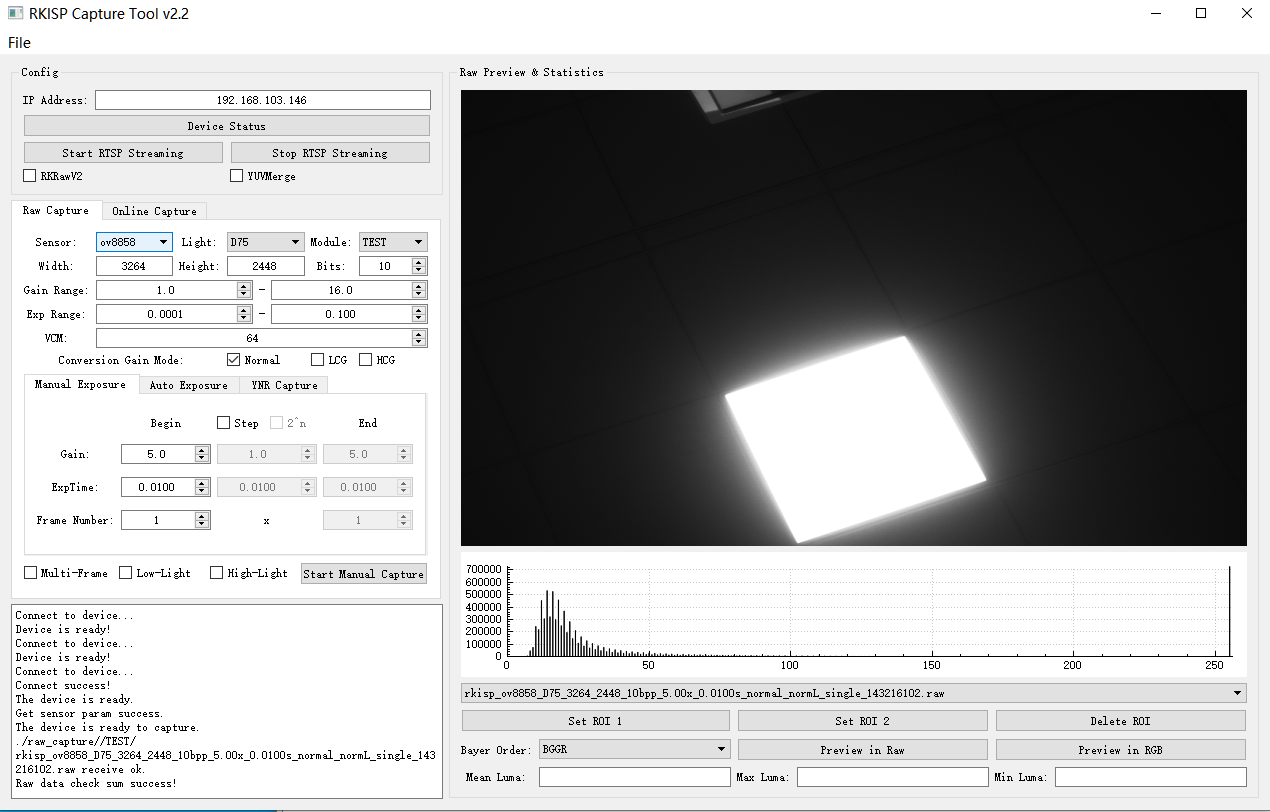Click the Set ROI 1 button
This screenshot has width=1270, height=812.
pos(595,721)
